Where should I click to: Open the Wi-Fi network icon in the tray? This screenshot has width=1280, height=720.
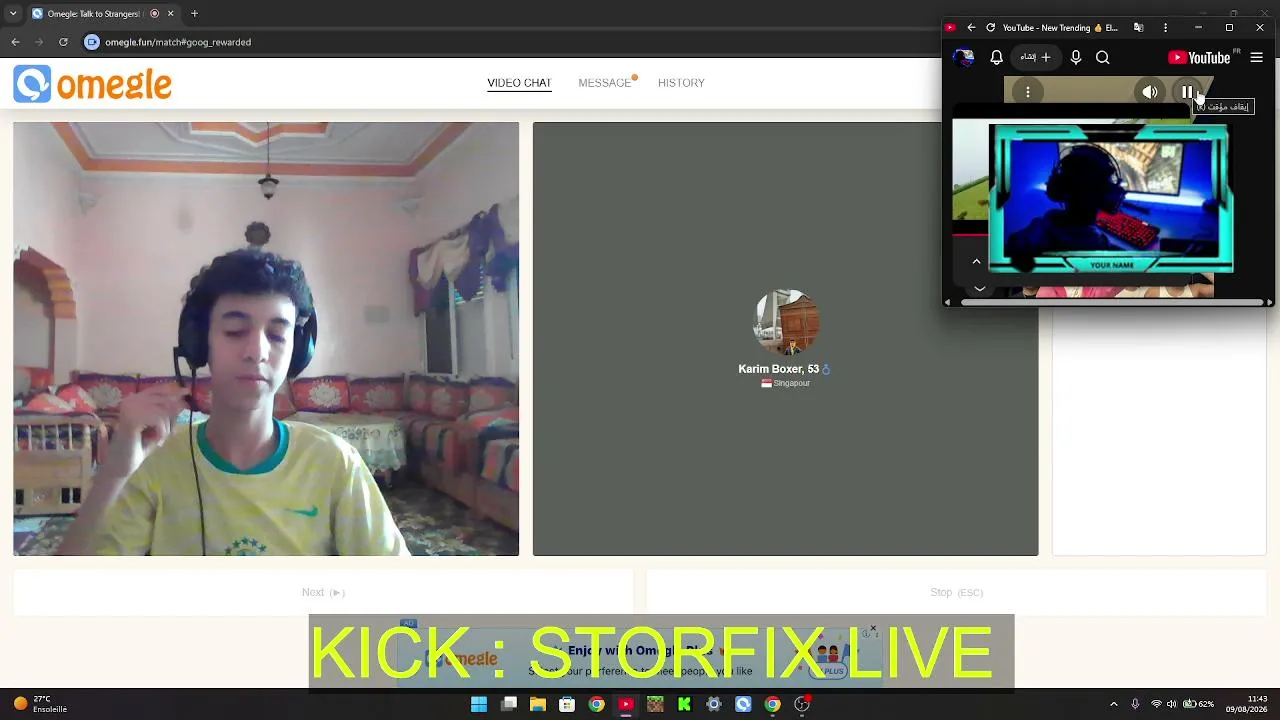pos(1157,705)
